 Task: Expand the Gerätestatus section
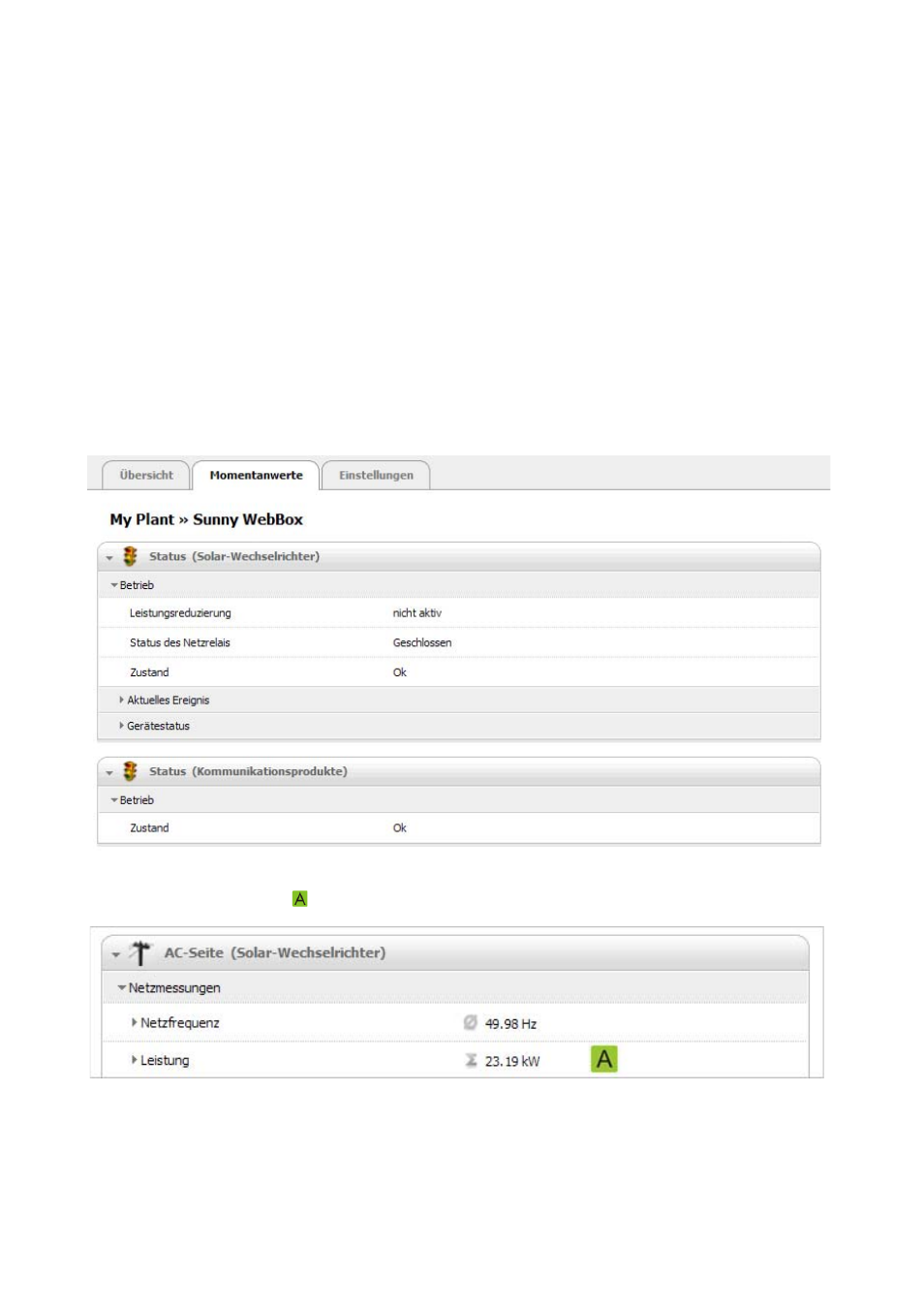point(121,725)
